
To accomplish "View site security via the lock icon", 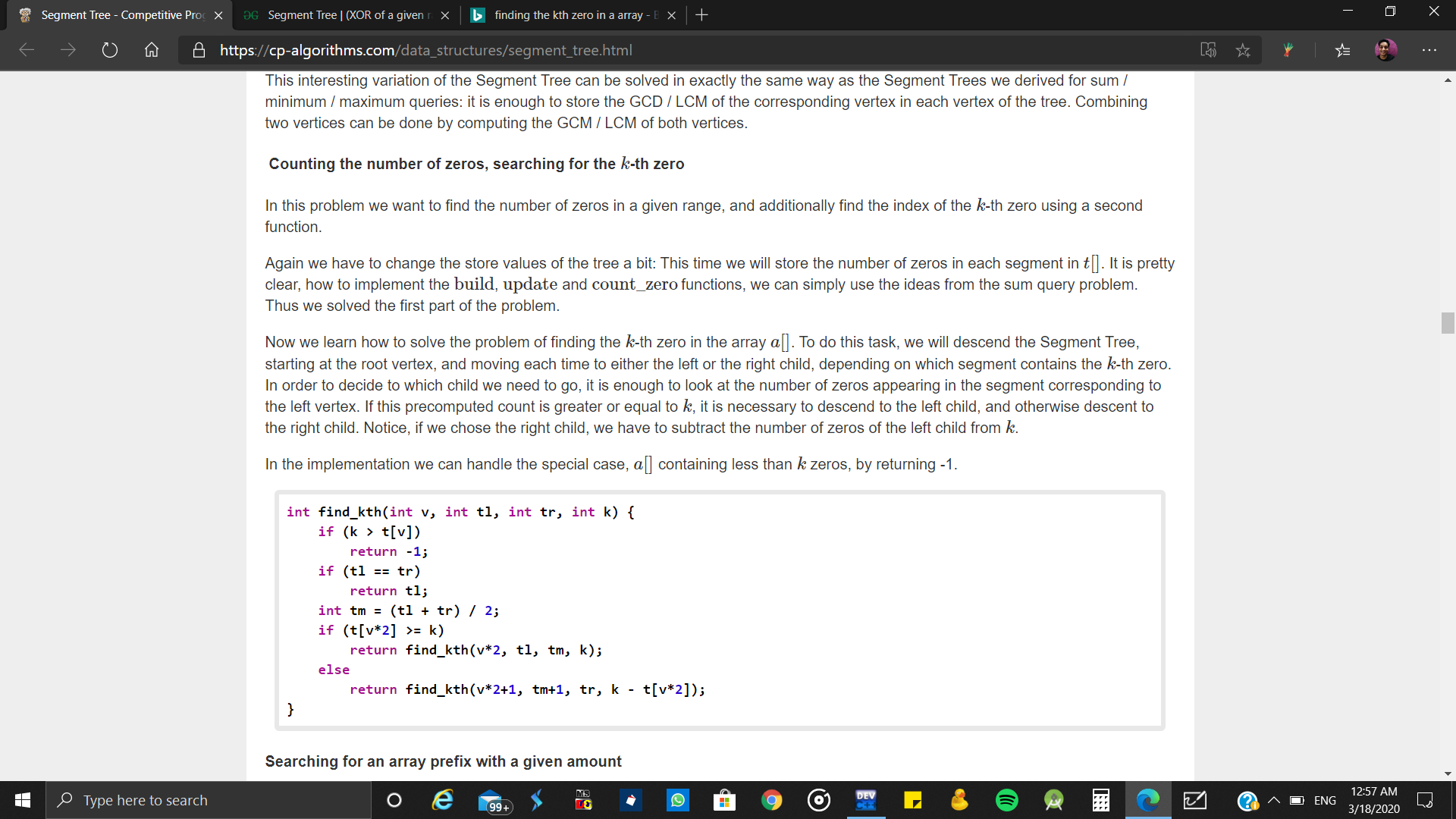I will [199, 50].
